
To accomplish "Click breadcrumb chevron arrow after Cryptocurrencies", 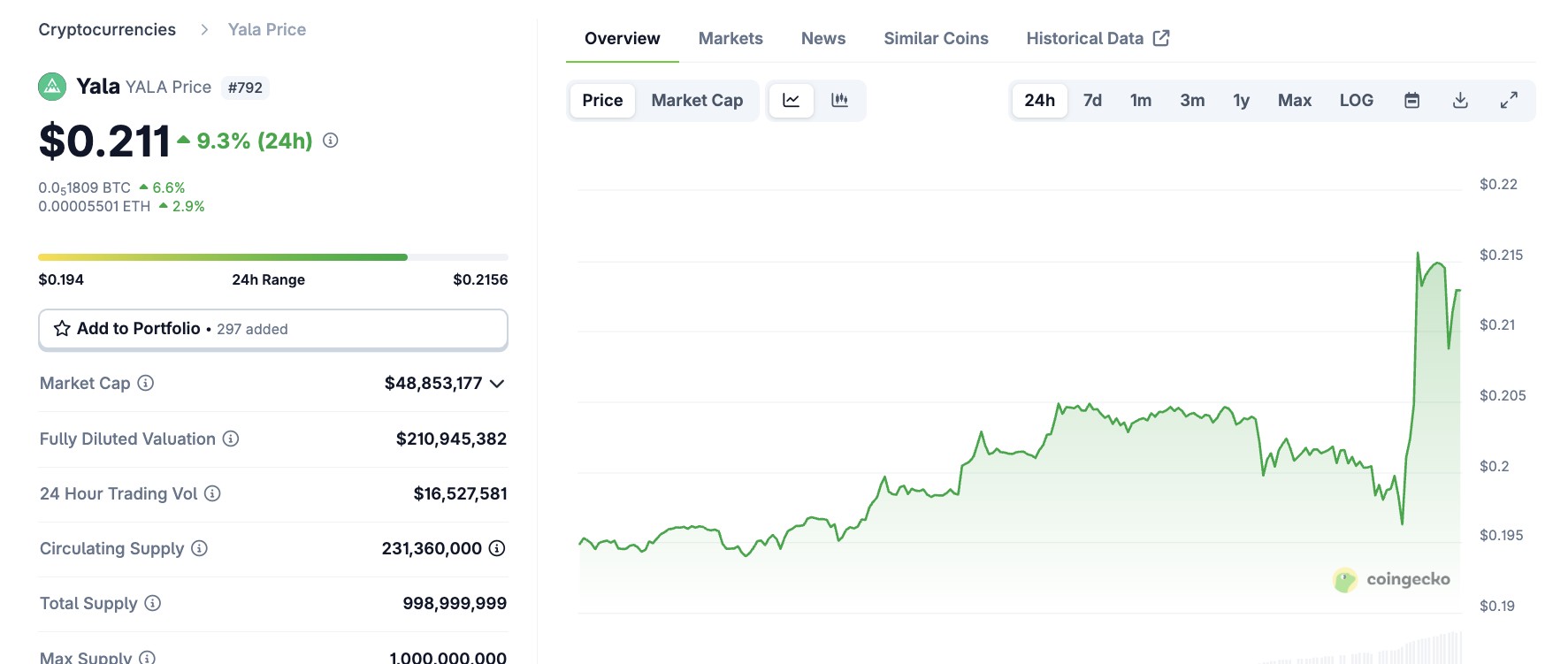I will click(204, 30).
